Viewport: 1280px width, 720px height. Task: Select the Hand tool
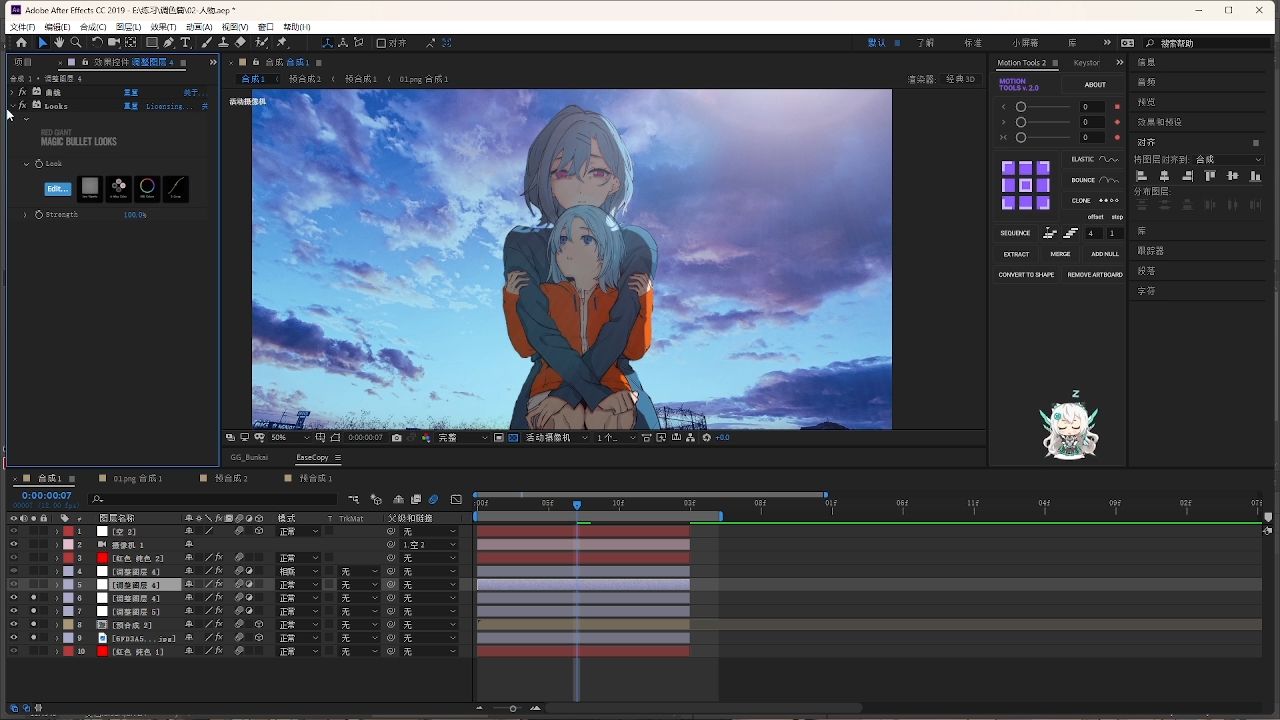[x=59, y=43]
